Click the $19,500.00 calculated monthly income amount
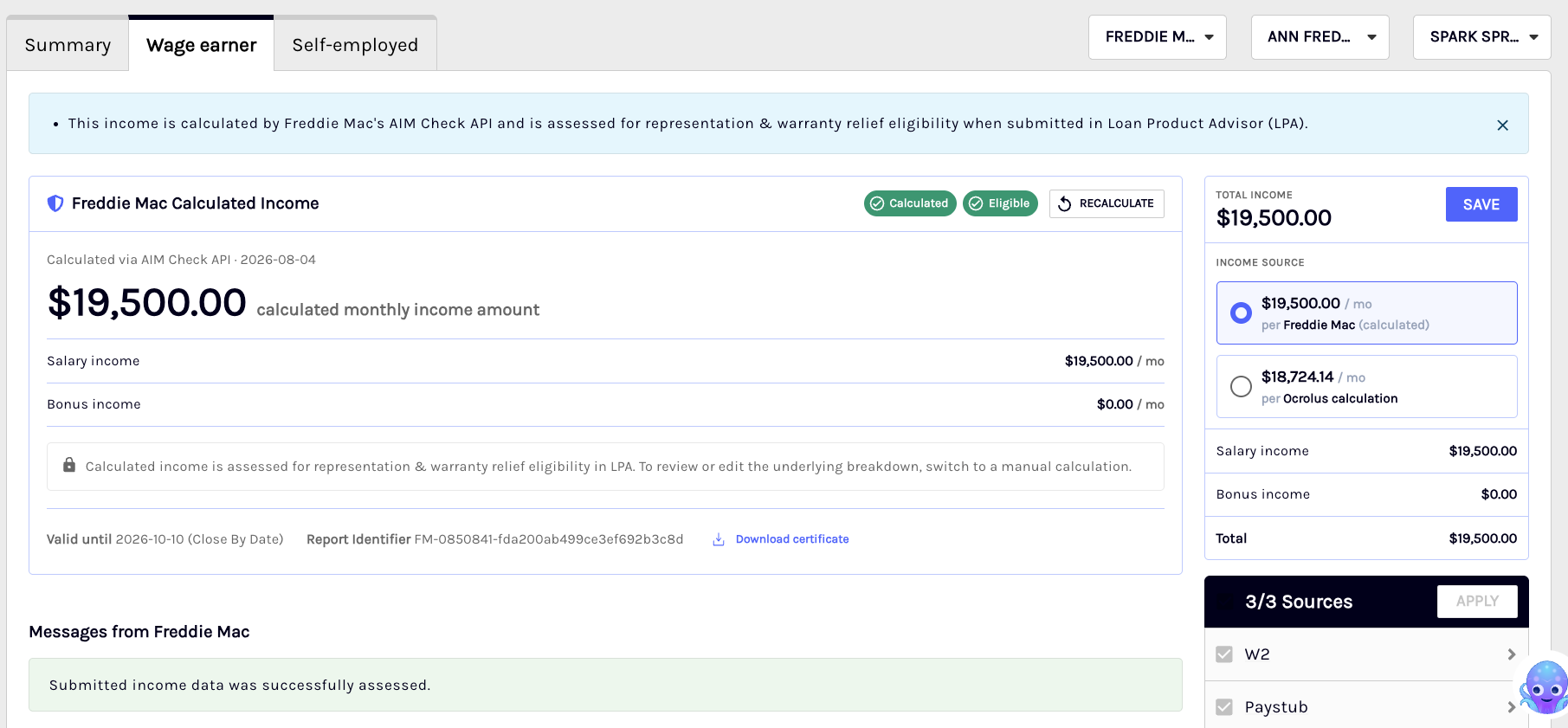Image resolution: width=1568 pixels, height=728 pixels. click(147, 302)
